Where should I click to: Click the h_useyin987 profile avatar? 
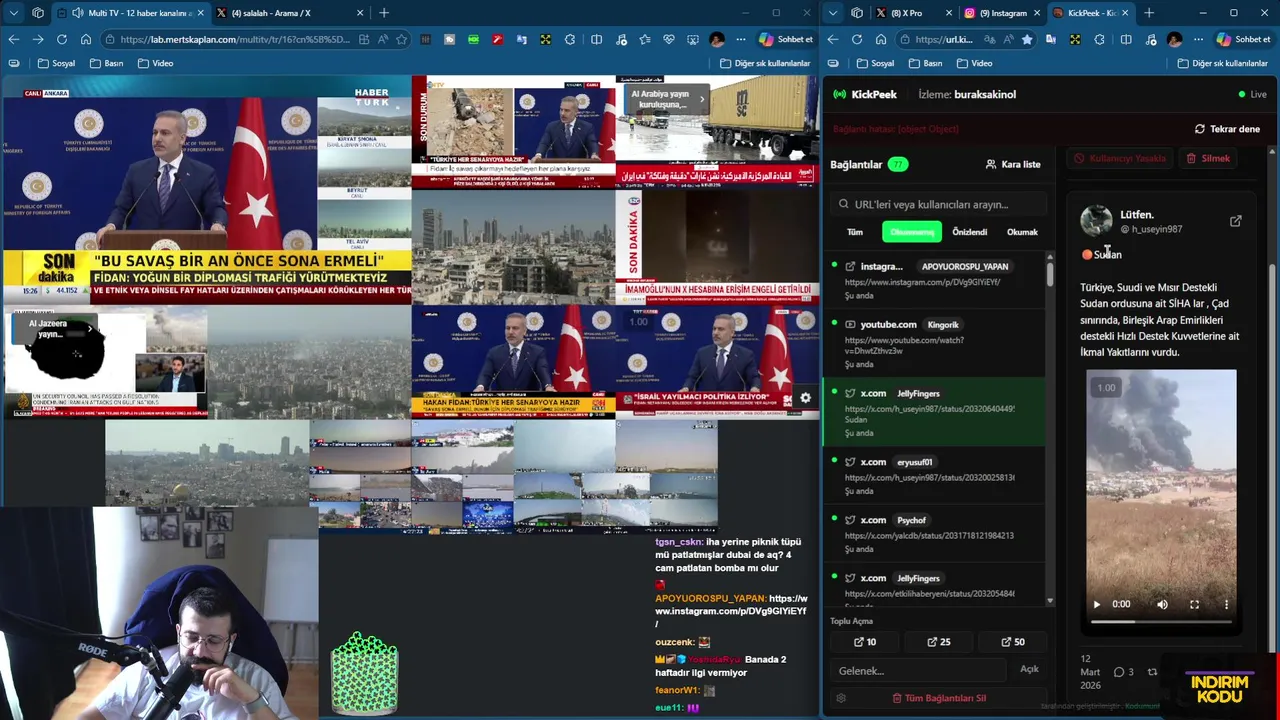(x=1096, y=220)
